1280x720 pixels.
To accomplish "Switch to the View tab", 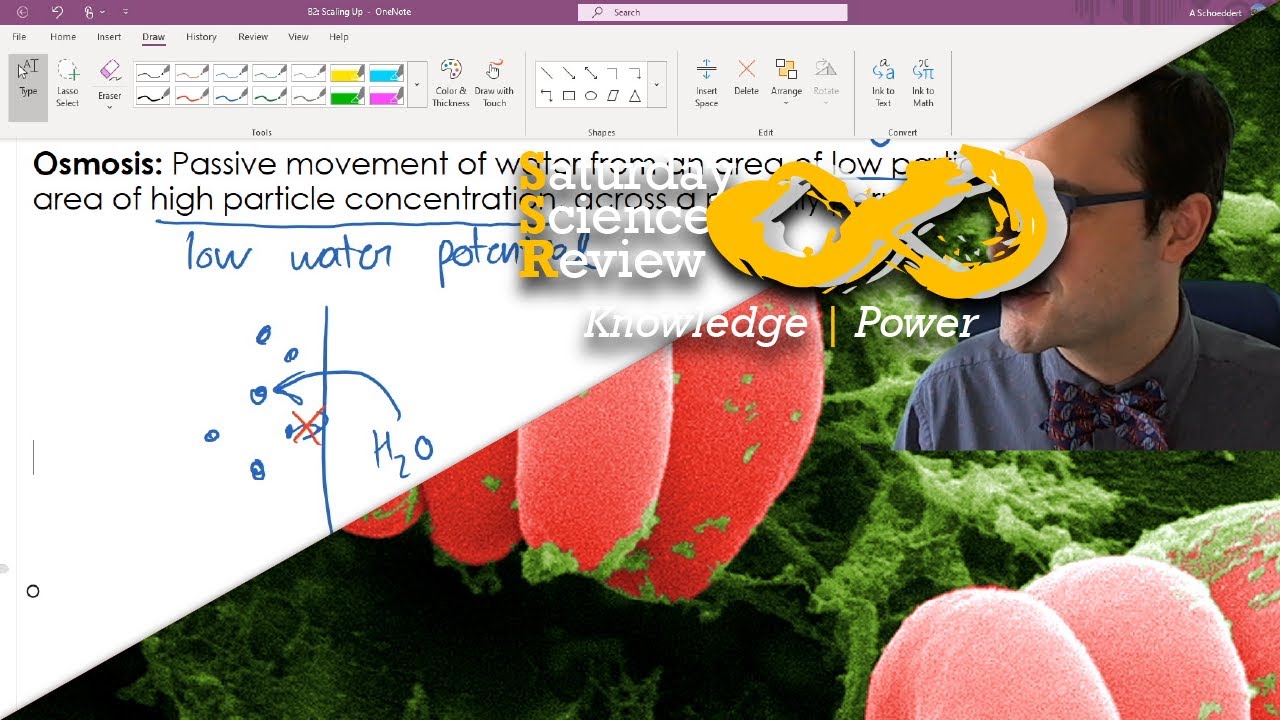I will click(x=298, y=37).
